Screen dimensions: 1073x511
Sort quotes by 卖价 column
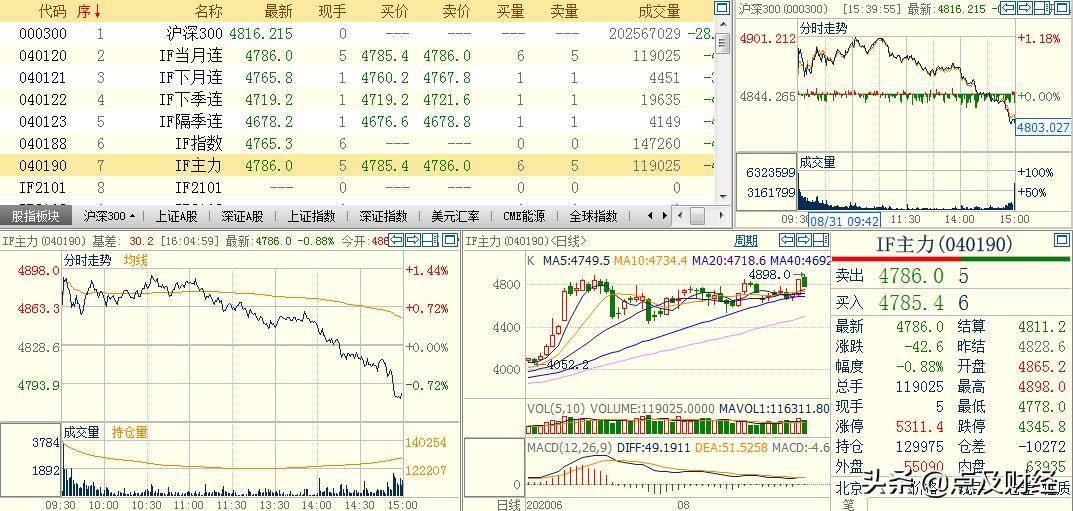[x=456, y=11]
